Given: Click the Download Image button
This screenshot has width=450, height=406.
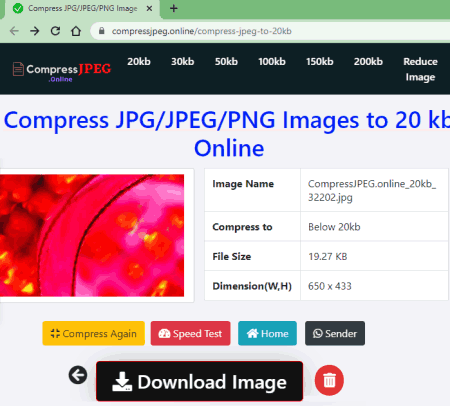Looking at the screenshot, I should click(x=200, y=381).
